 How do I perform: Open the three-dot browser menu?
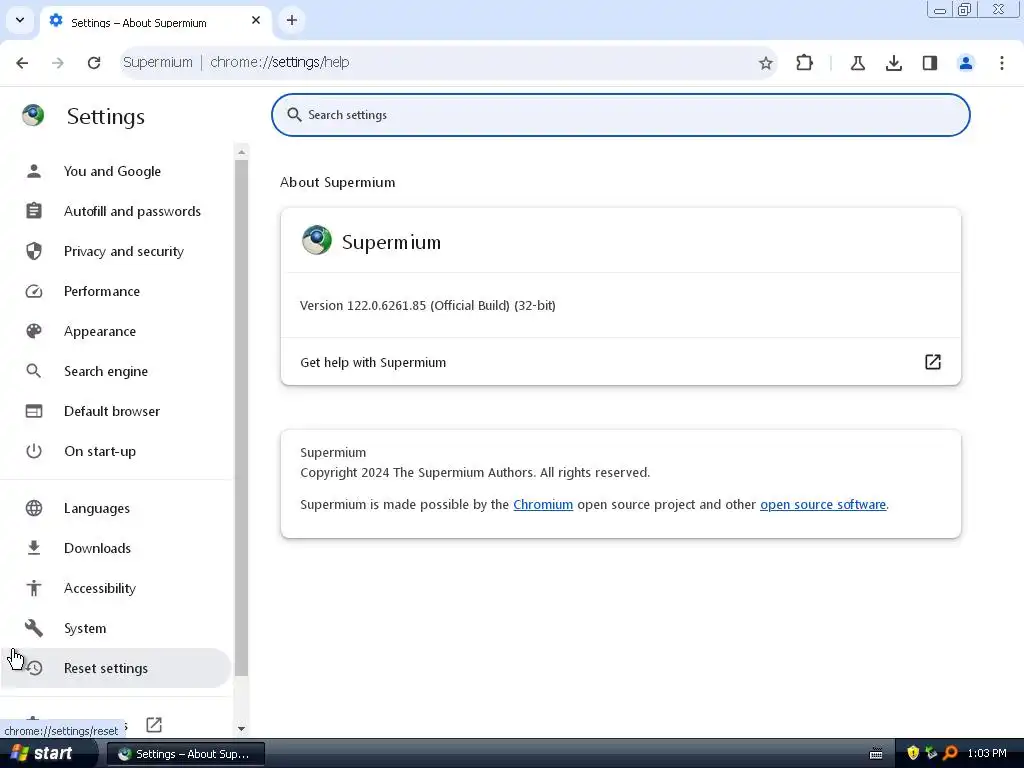click(x=1002, y=63)
